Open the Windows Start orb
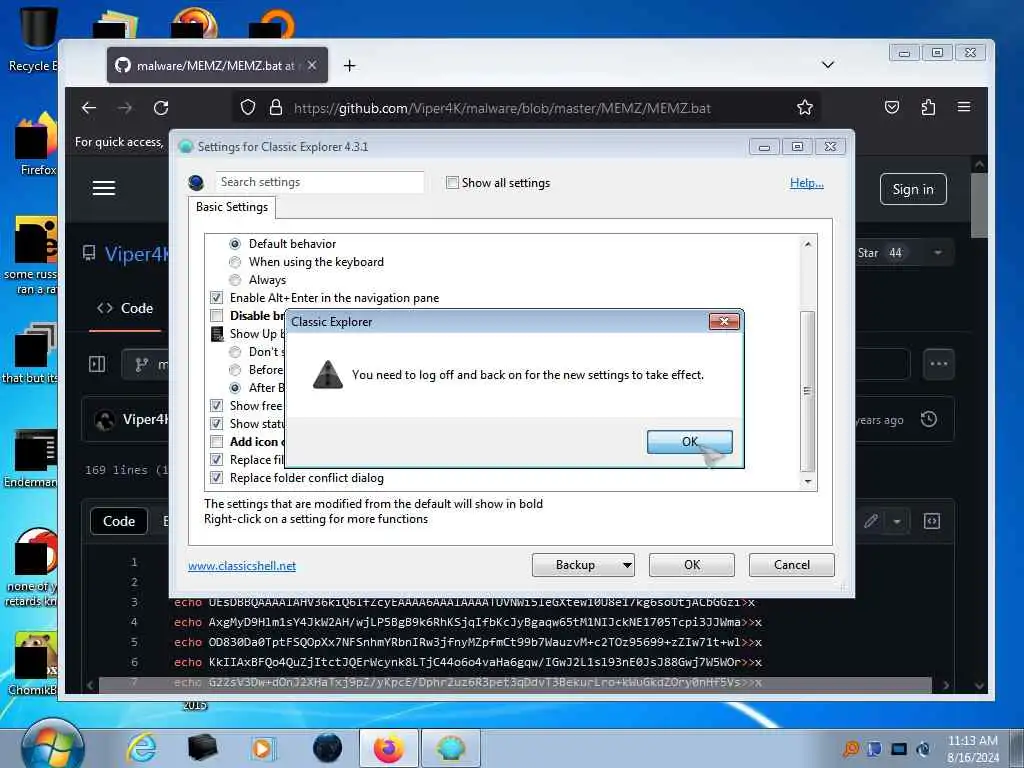 (52, 748)
